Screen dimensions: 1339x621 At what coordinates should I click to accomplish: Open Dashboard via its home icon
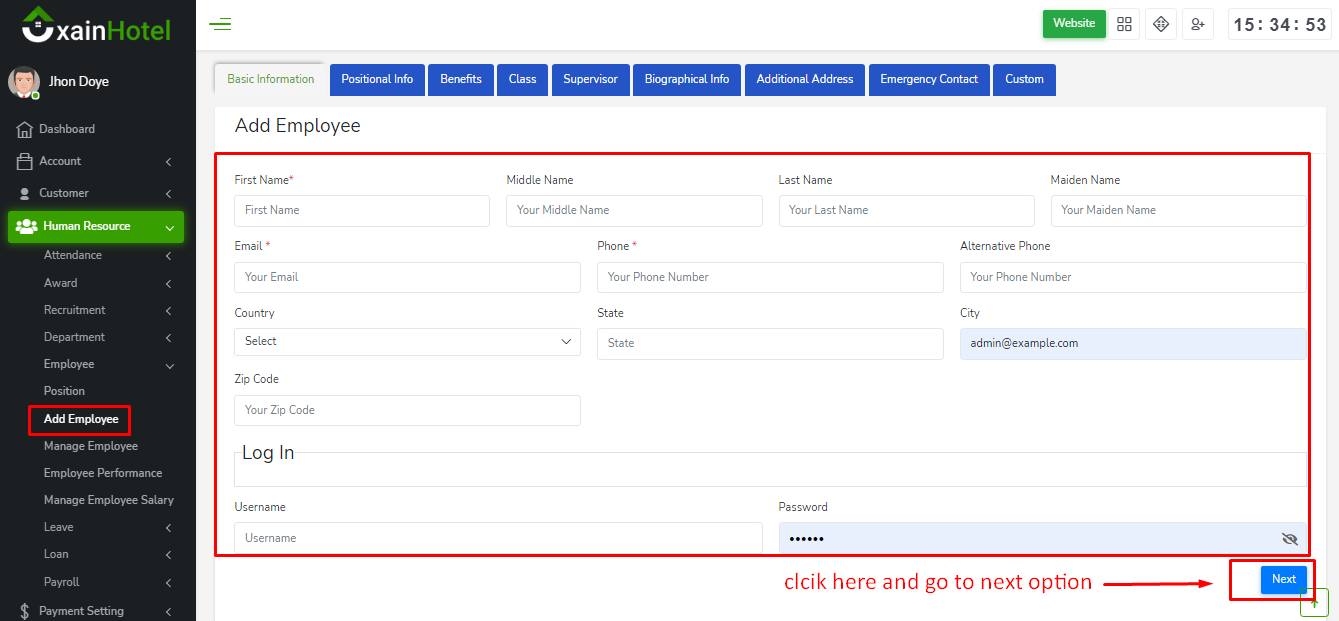pos(25,129)
